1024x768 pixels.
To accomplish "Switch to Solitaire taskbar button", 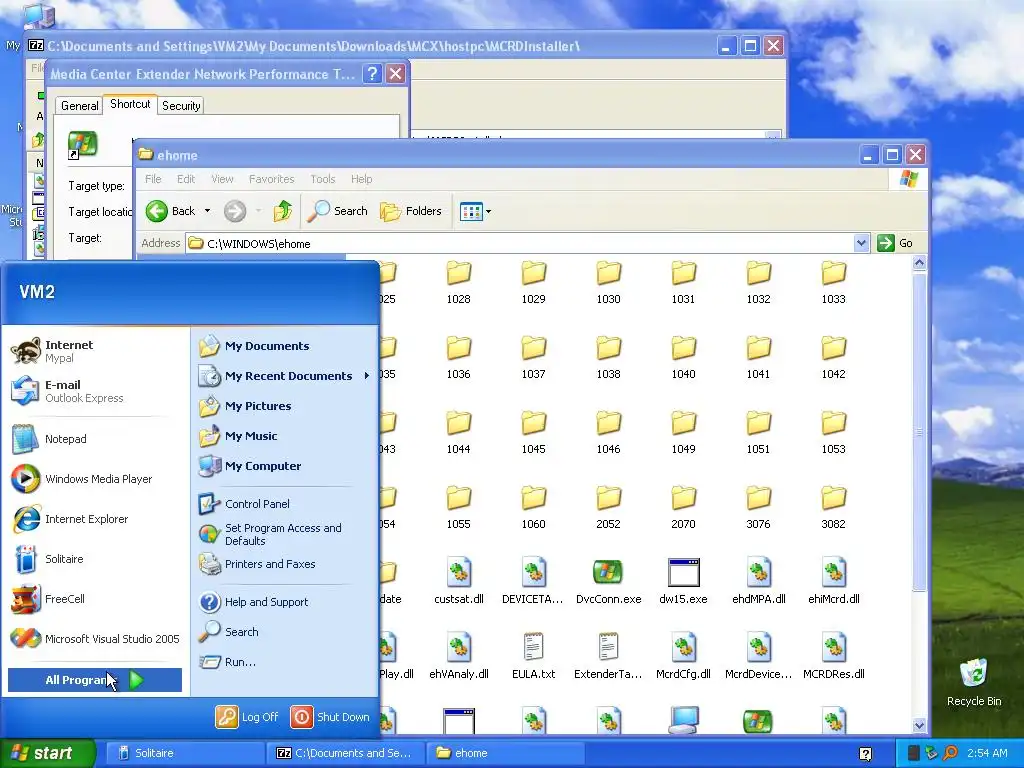I will (x=184, y=753).
